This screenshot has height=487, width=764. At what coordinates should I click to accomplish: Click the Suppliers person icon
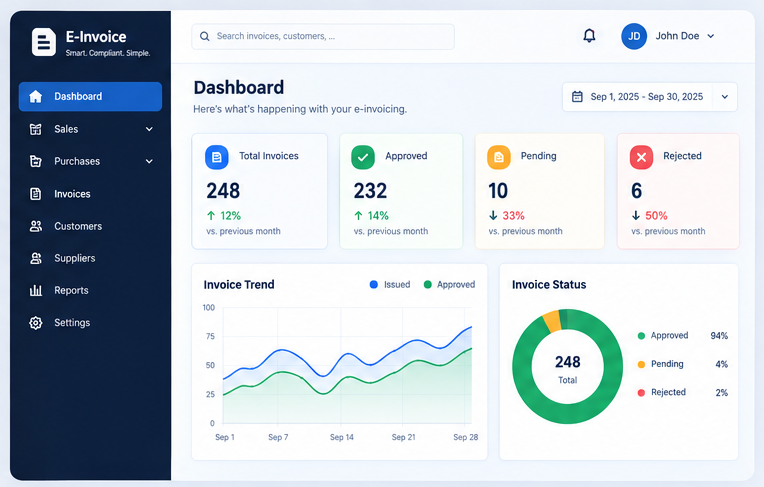coord(36,258)
